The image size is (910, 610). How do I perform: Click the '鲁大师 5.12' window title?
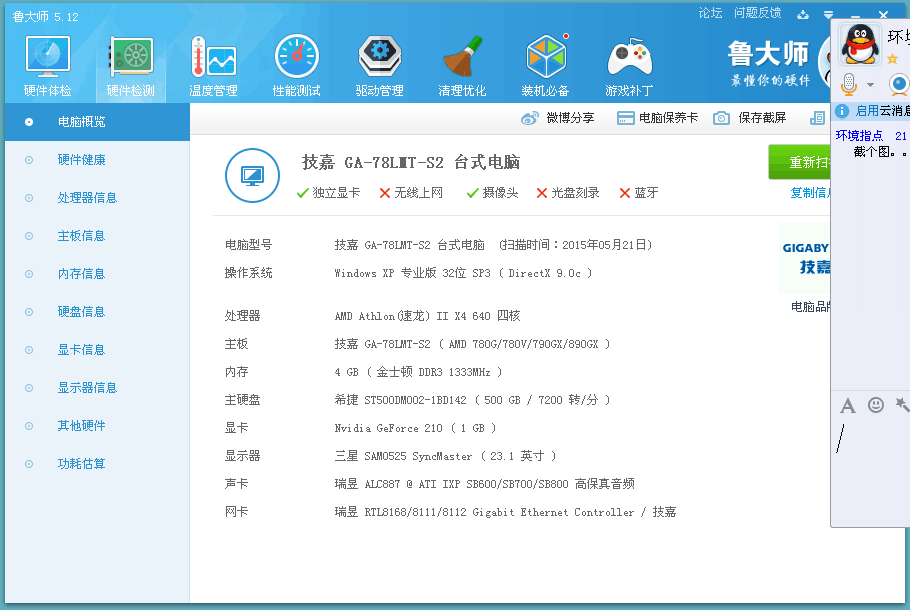[x=46, y=17]
